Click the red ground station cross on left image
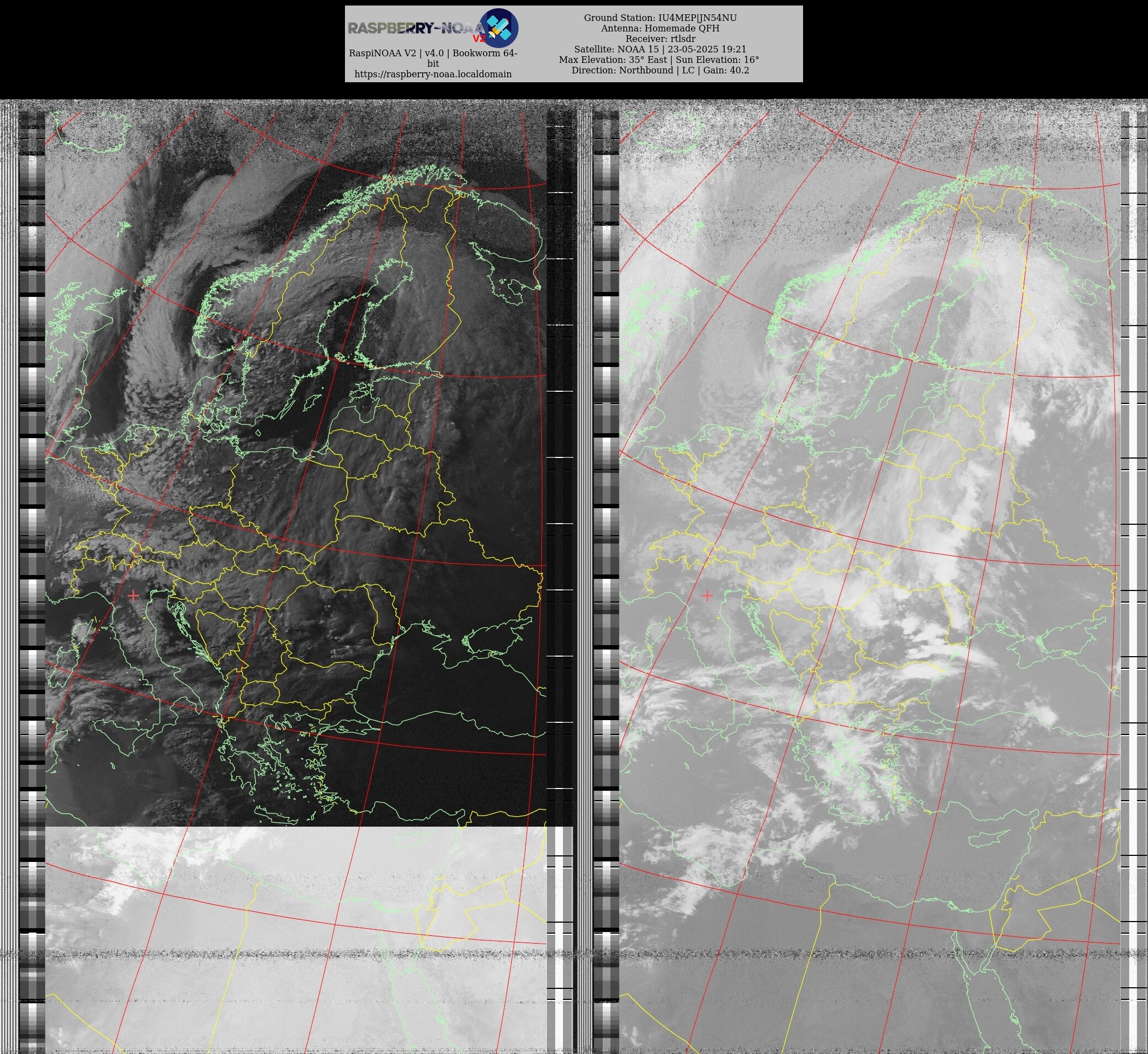Screen dimensions: 1148x1054 (x=133, y=595)
